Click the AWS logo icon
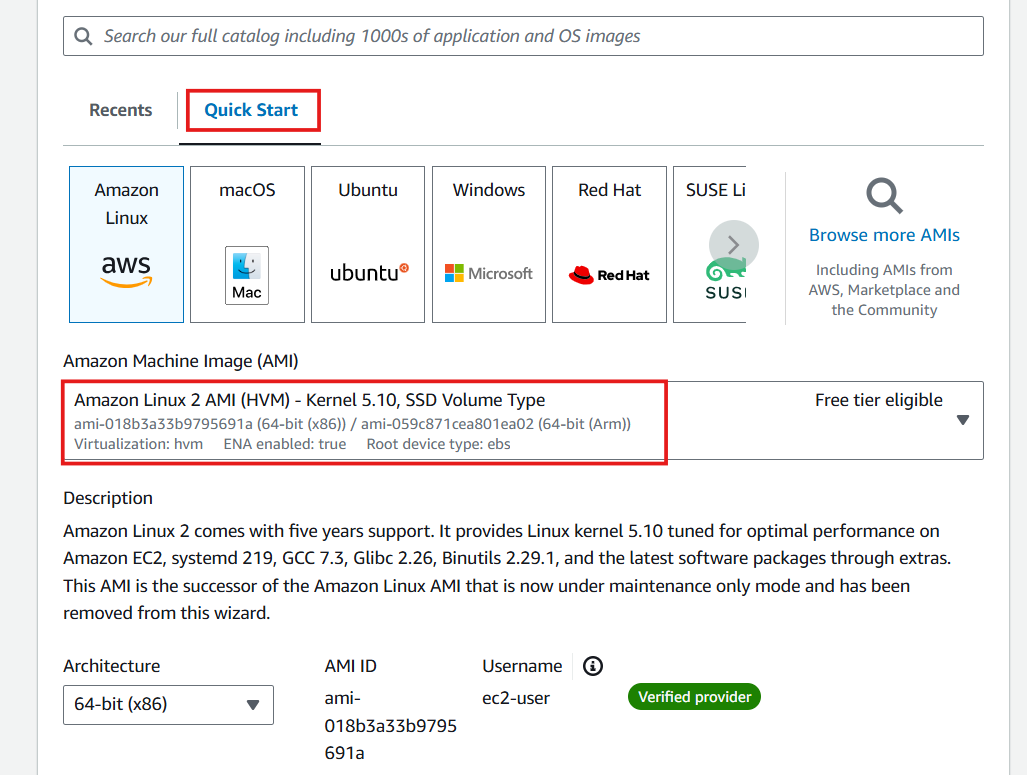1027x775 pixels. pyautogui.click(x=126, y=271)
